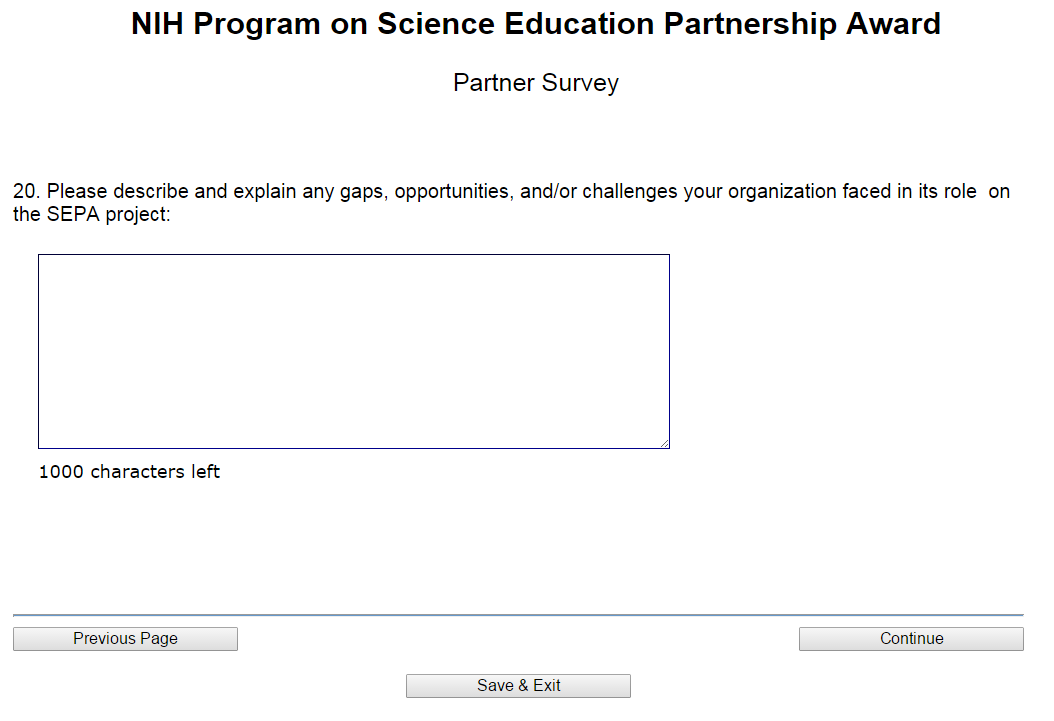Screen dimensions: 1054x721
Task: Click the 'Partner Survey' subtitle
Action: coord(535,83)
